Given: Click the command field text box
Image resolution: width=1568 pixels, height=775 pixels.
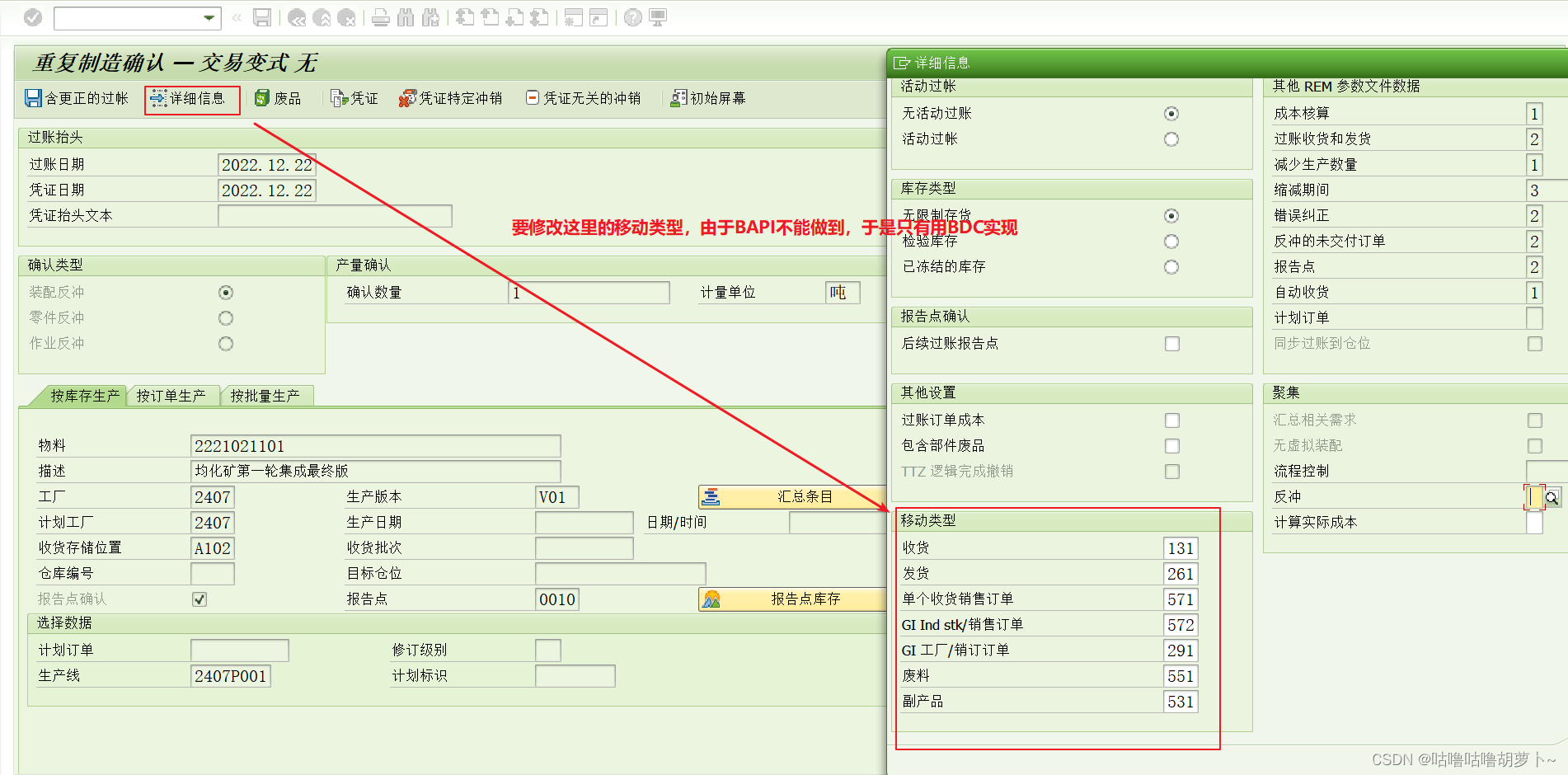Looking at the screenshot, I should click(x=128, y=17).
